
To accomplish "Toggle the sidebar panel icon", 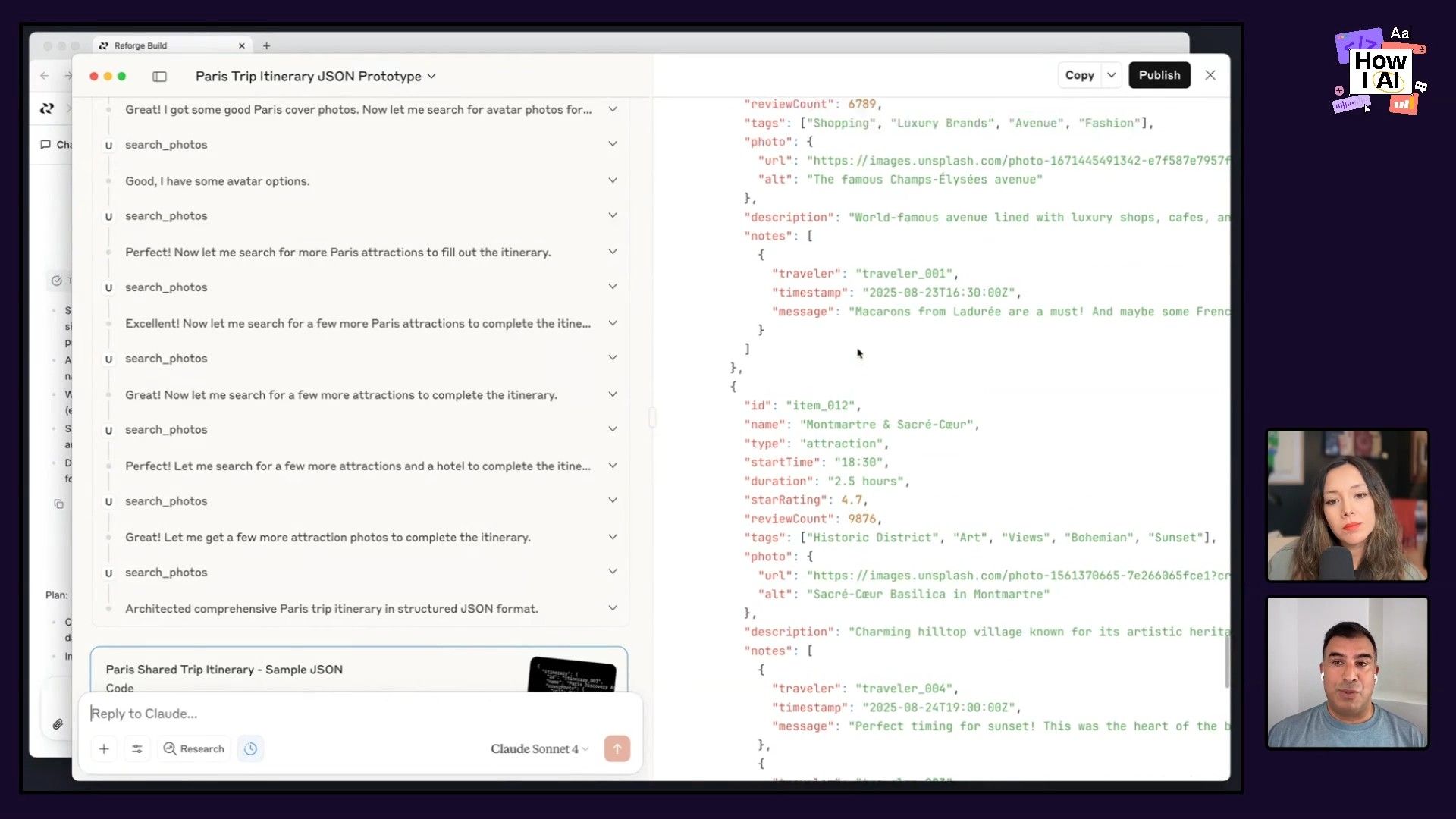I will [159, 77].
